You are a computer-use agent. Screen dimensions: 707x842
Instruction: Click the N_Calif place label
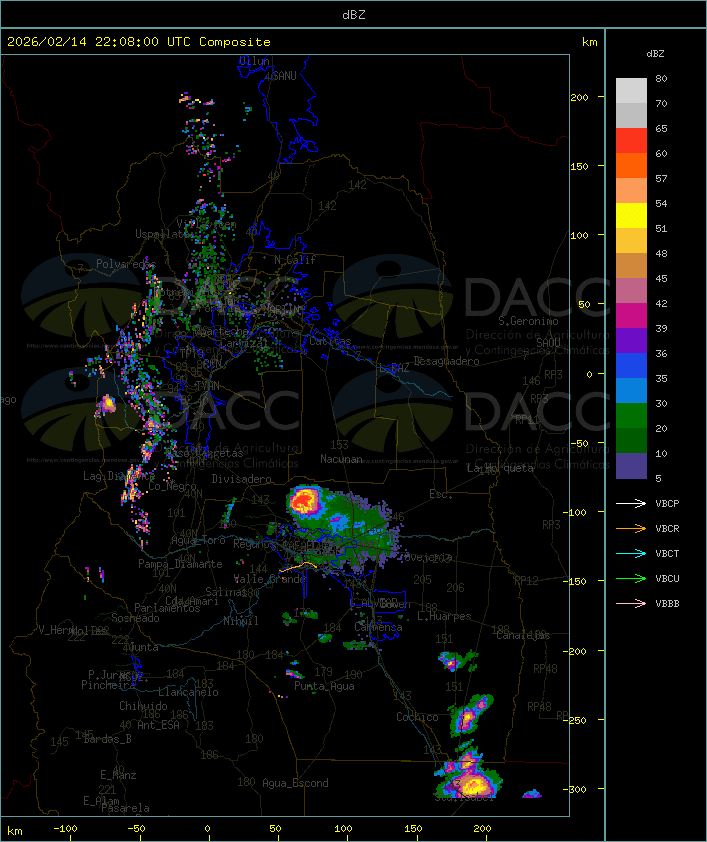[295, 260]
